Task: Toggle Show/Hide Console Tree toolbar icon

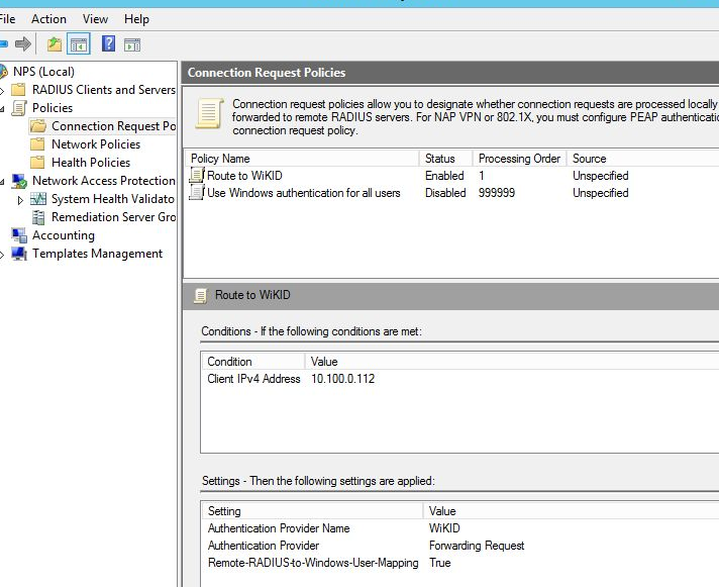Action: [79, 44]
